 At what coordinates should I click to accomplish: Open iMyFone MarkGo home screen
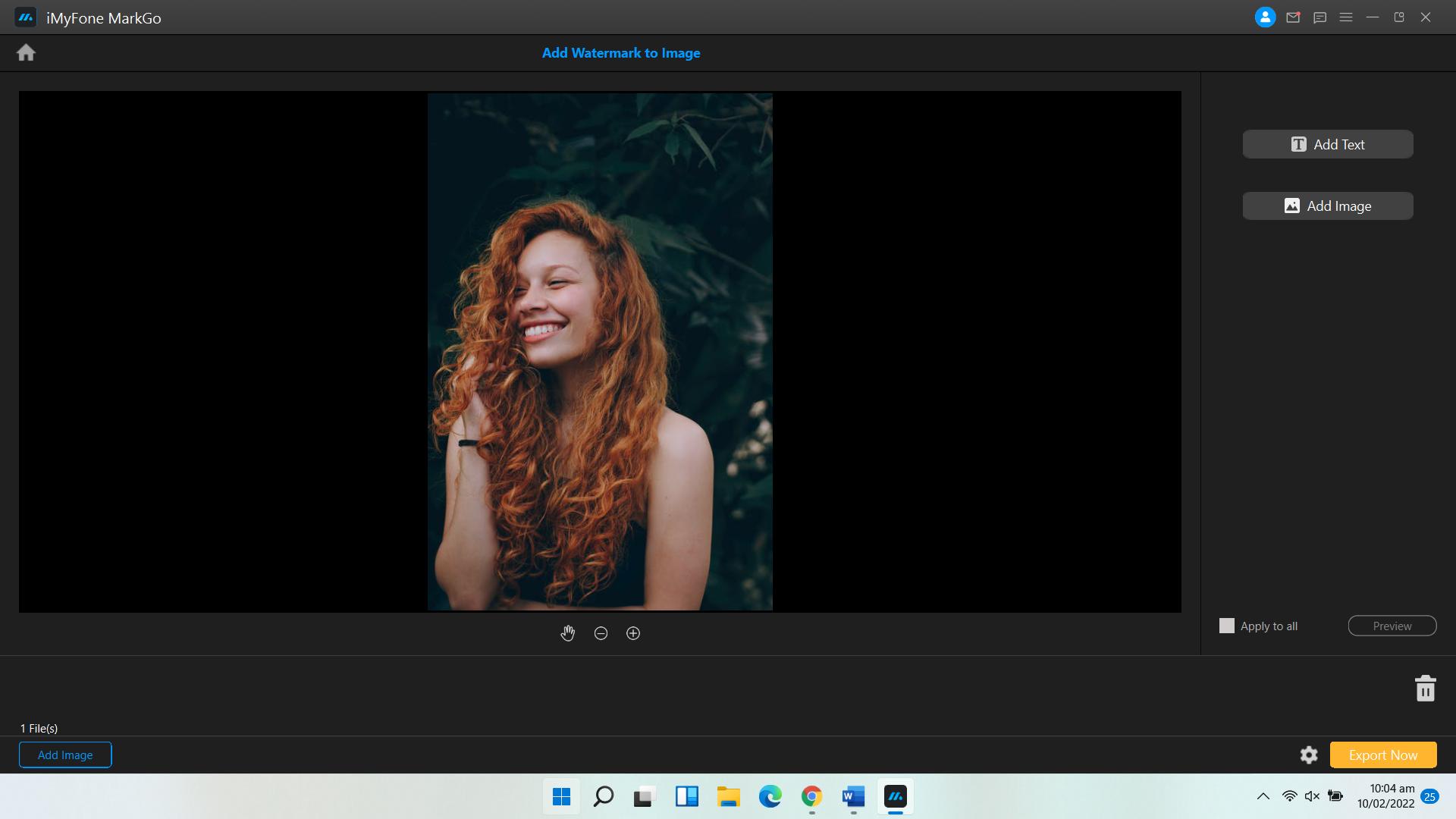pos(26,52)
